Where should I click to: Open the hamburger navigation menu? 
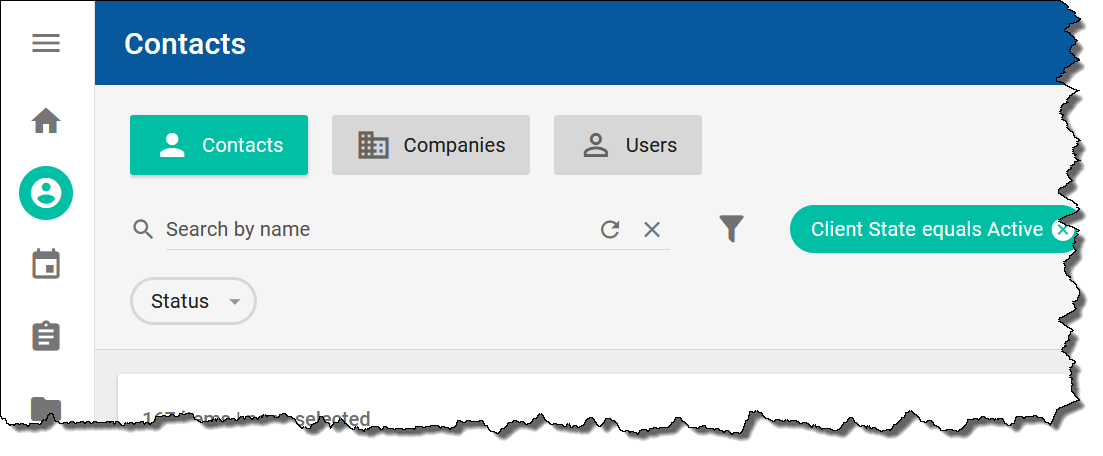[x=46, y=44]
